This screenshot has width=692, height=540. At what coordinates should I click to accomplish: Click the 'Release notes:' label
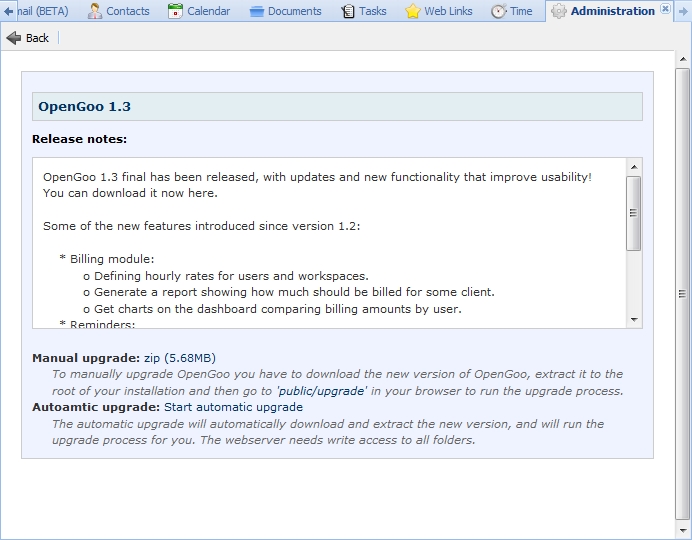click(x=79, y=139)
